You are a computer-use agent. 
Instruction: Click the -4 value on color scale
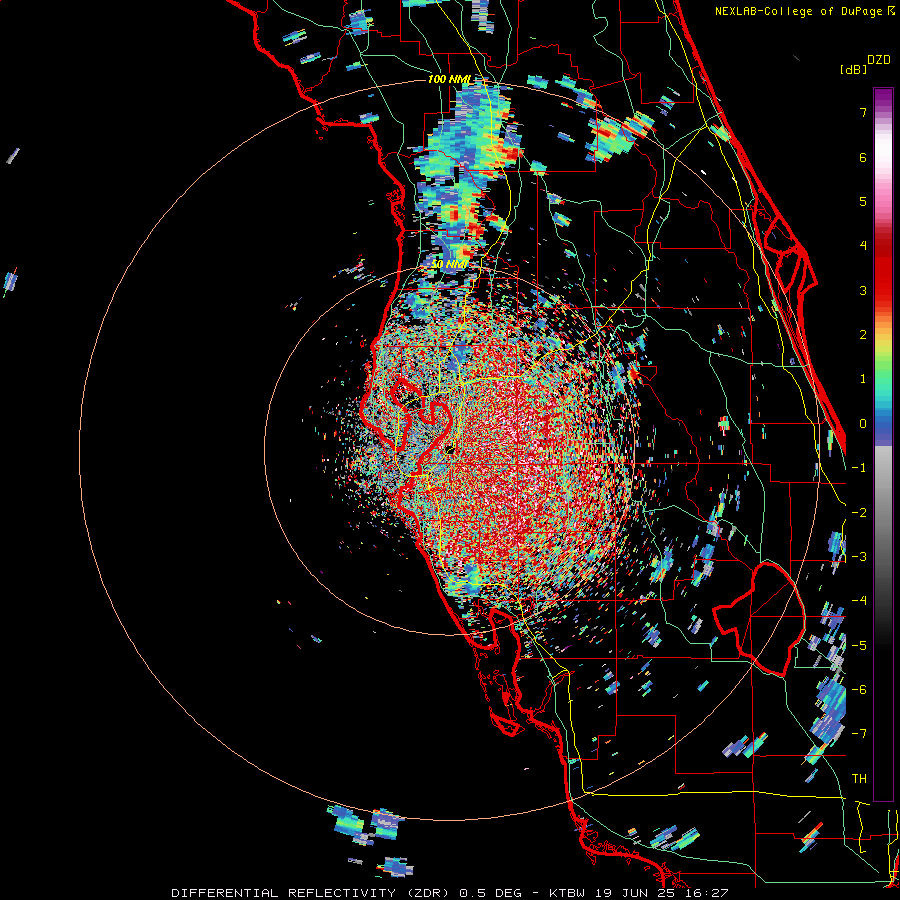click(x=859, y=601)
